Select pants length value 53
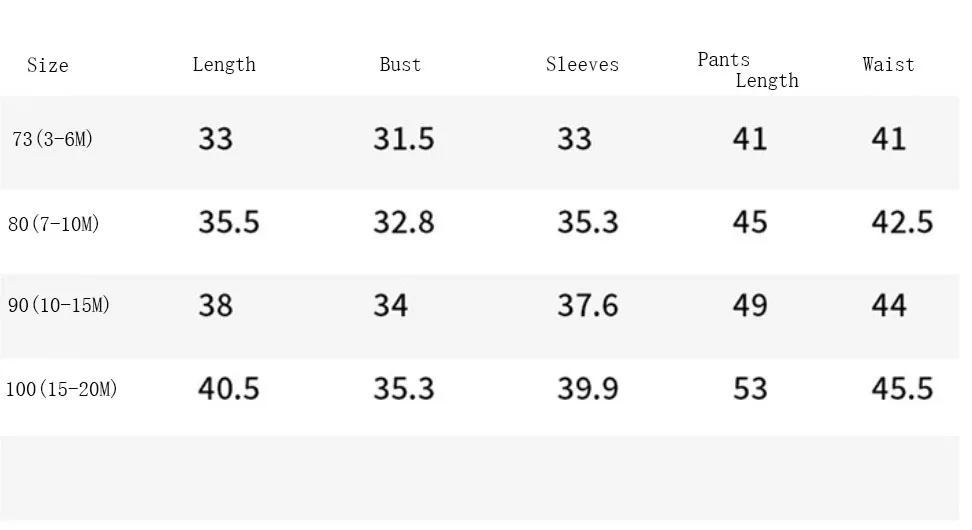The image size is (972, 530). pos(750,389)
